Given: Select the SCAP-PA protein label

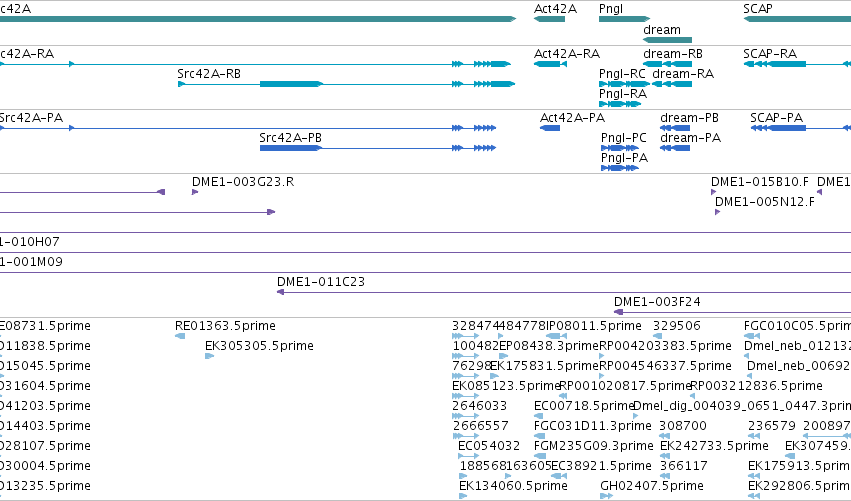Looking at the screenshot, I should [x=777, y=118].
